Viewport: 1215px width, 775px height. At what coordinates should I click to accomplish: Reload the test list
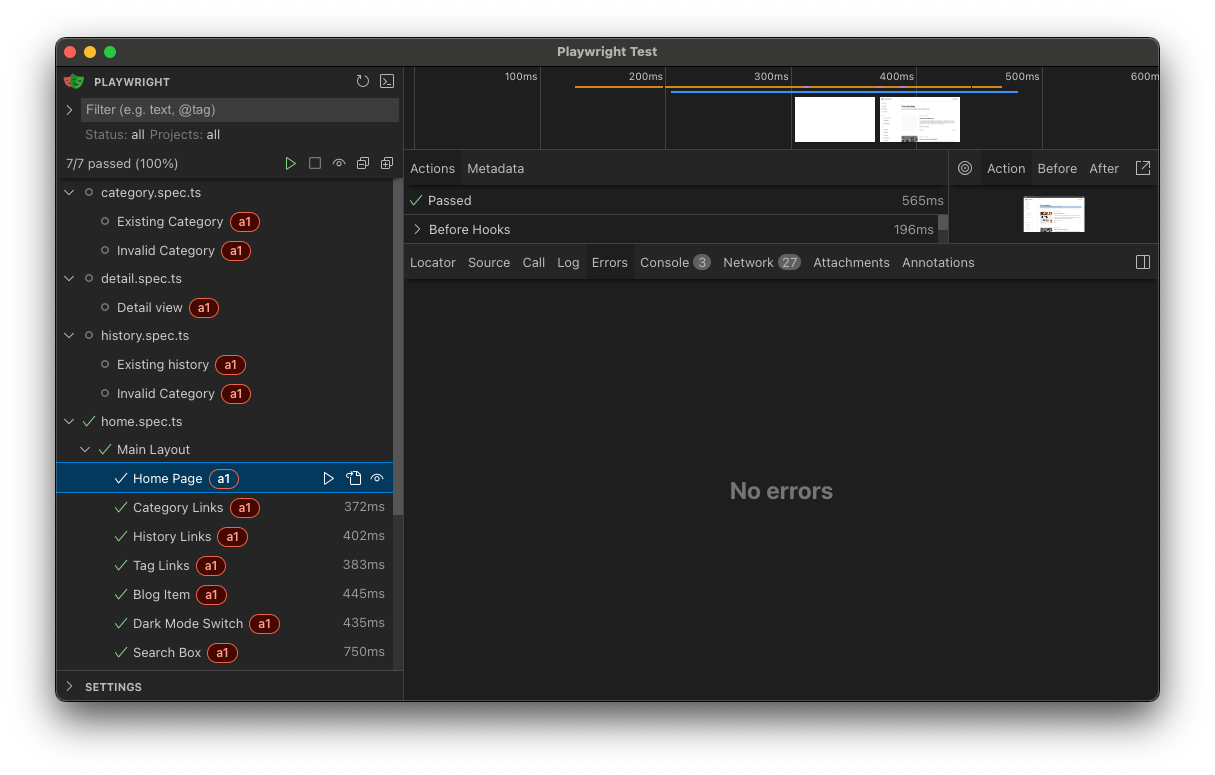tap(363, 82)
